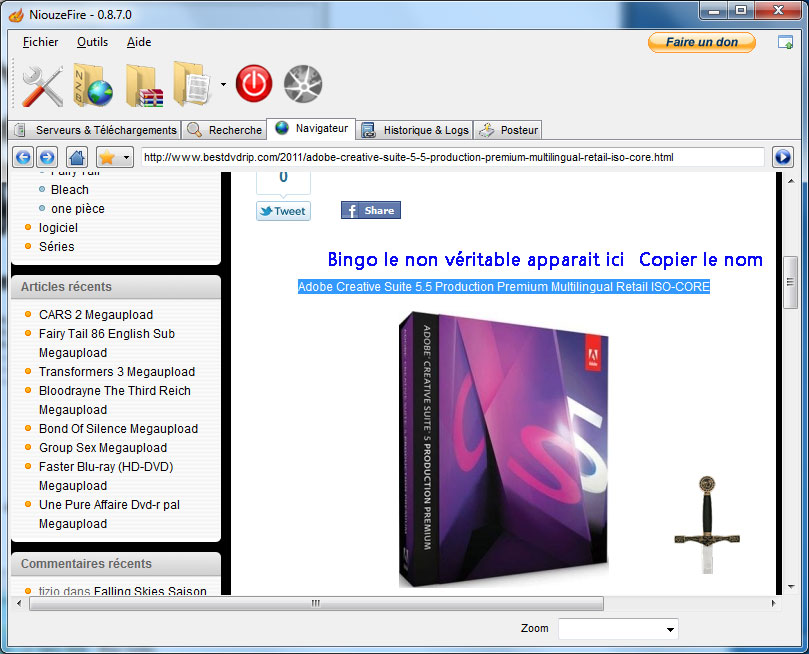
Task: Open the Outils menu
Action: [x=92, y=42]
